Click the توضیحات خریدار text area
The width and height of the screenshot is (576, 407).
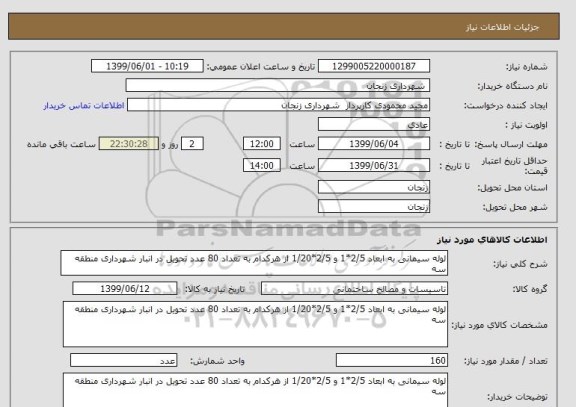pos(255,390)
